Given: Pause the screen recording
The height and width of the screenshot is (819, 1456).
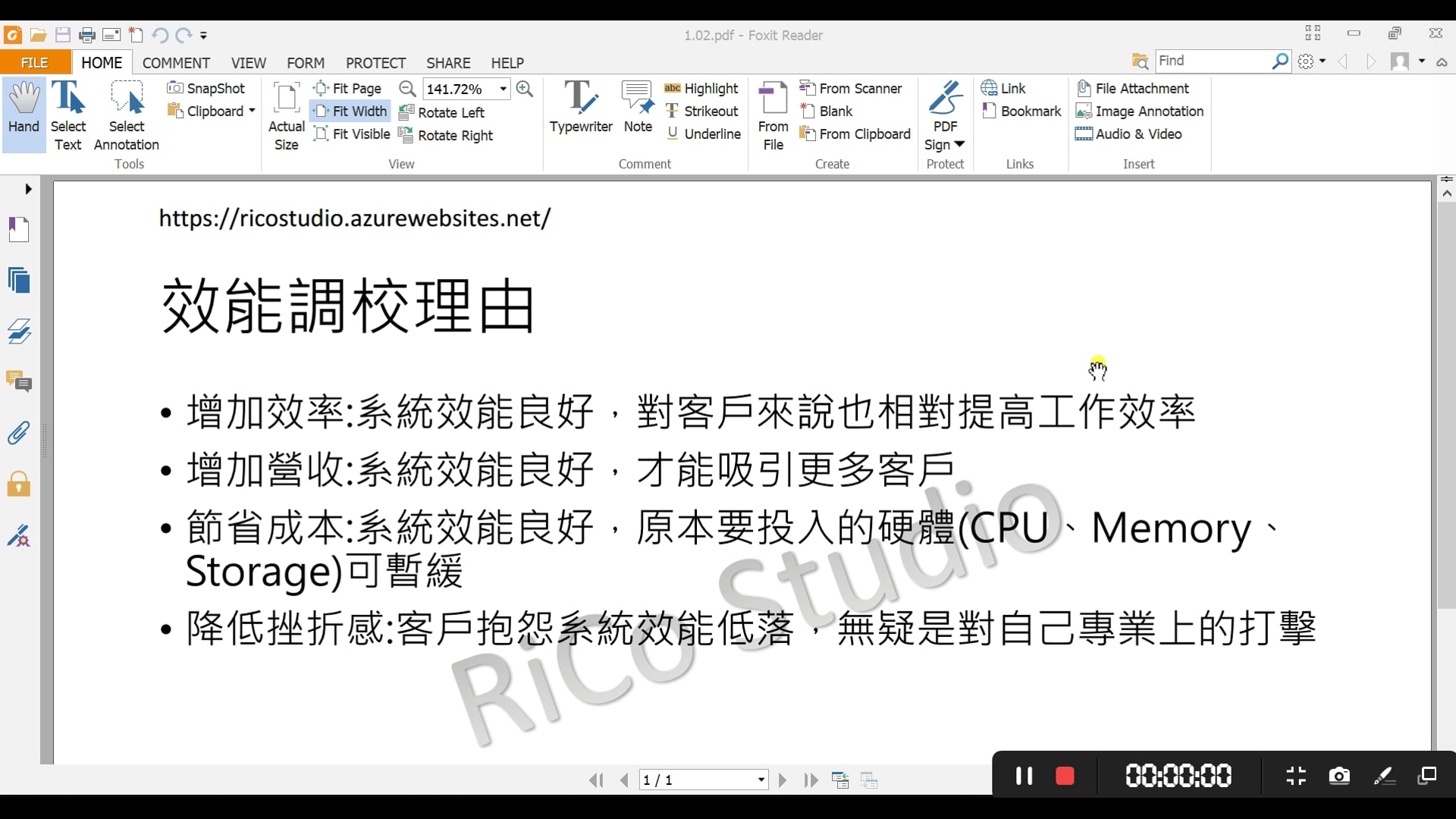Looking at the screenshot, I should pos(1024,776).
